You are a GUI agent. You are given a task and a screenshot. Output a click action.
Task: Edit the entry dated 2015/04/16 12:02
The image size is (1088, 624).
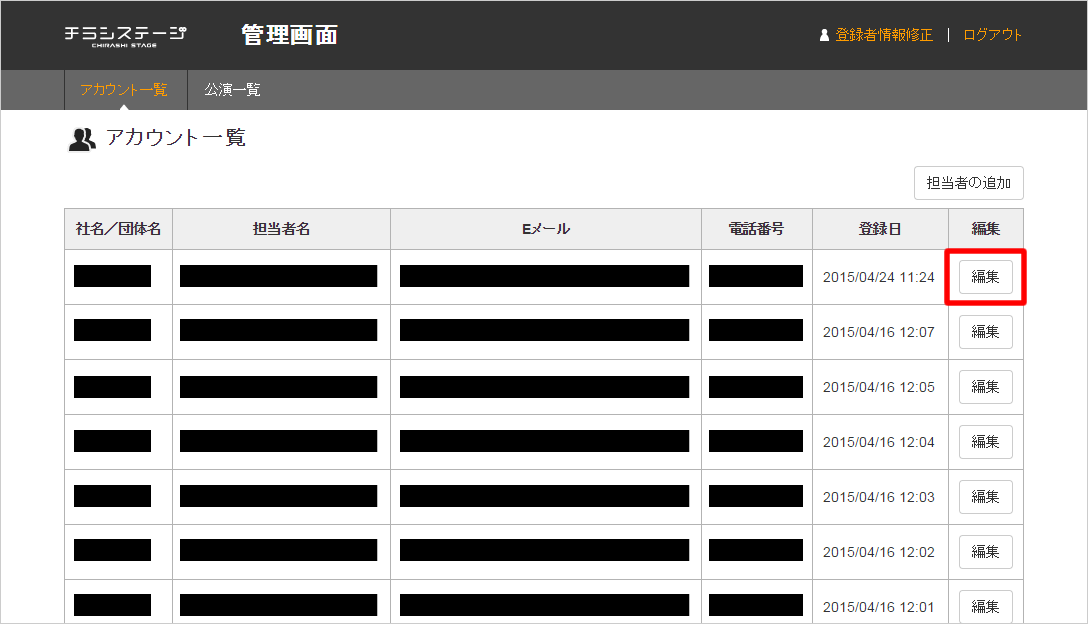coord(985,552)
